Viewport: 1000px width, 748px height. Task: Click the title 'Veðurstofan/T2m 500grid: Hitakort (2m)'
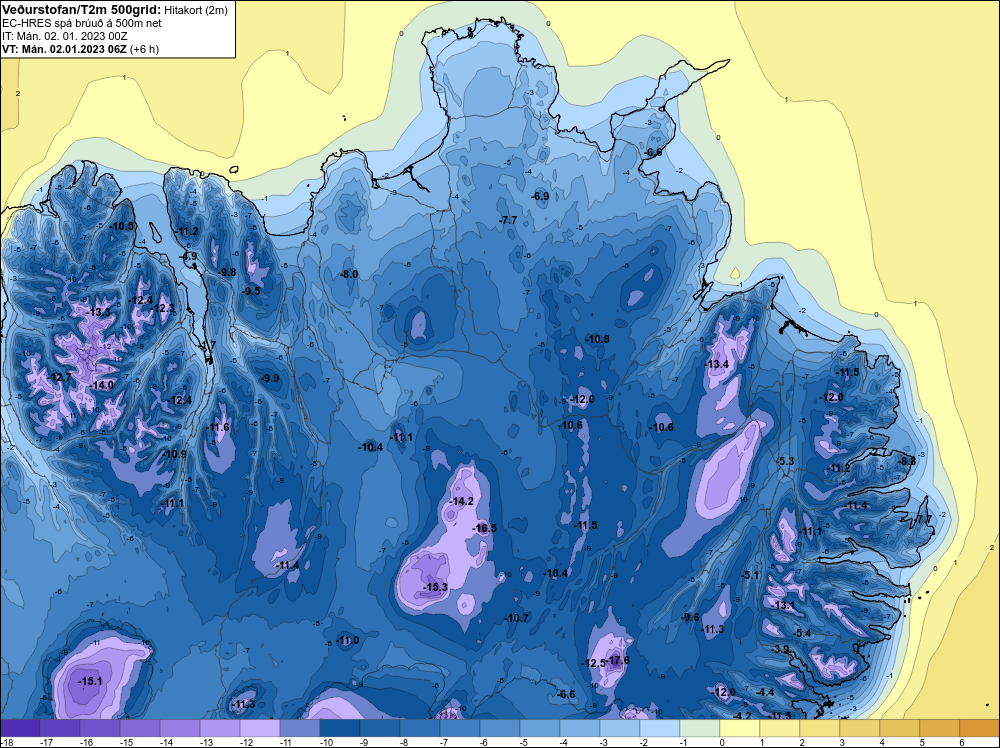[115, 10]
